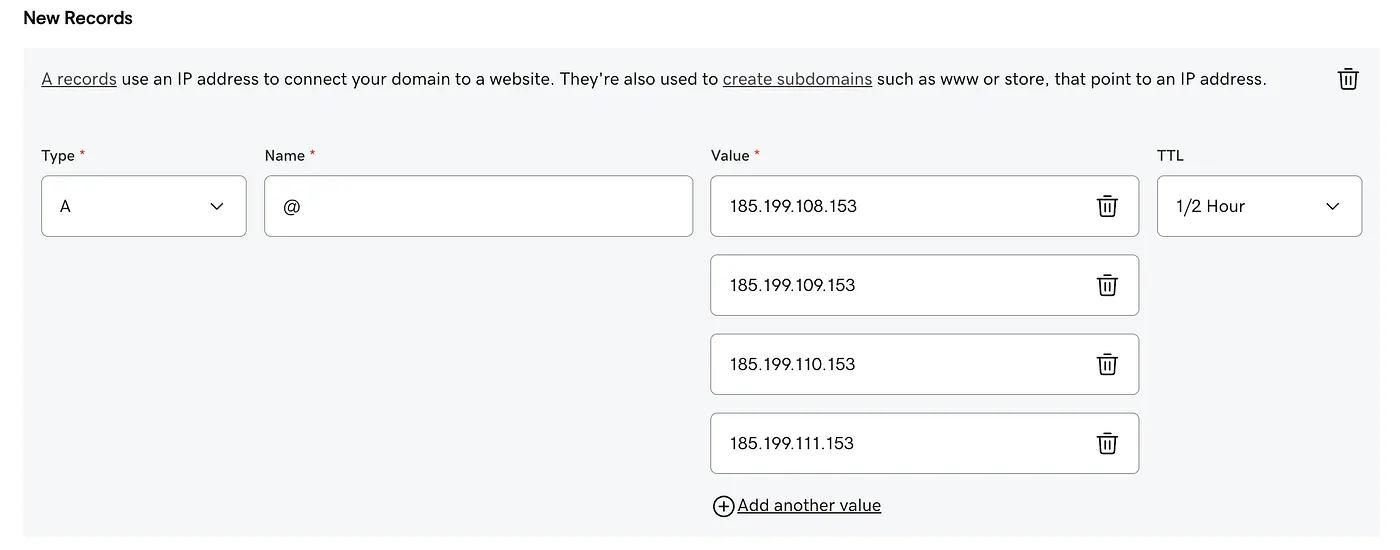Click the 'Value' field label
Image resolution: width=1400 pixels, height=550 pixels.
pyautogui.click(x=730, y=155)
